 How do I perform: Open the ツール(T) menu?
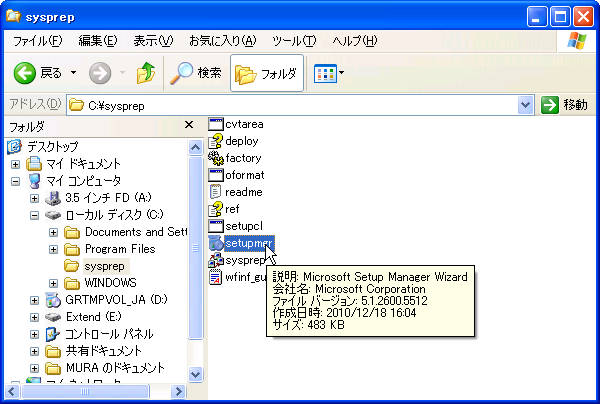[x=294, y=41]
